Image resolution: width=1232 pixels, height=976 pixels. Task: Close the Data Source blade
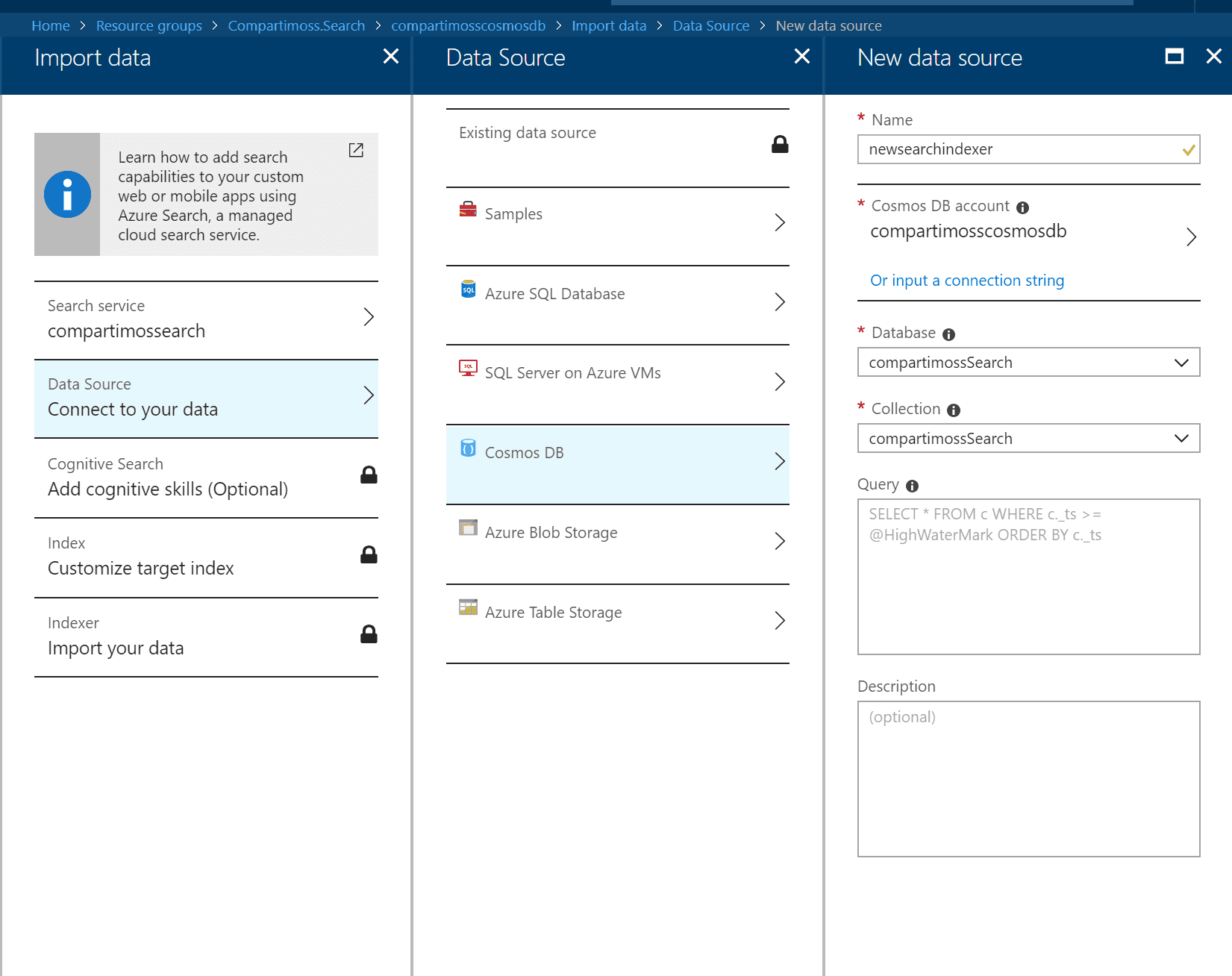[802, 56]
